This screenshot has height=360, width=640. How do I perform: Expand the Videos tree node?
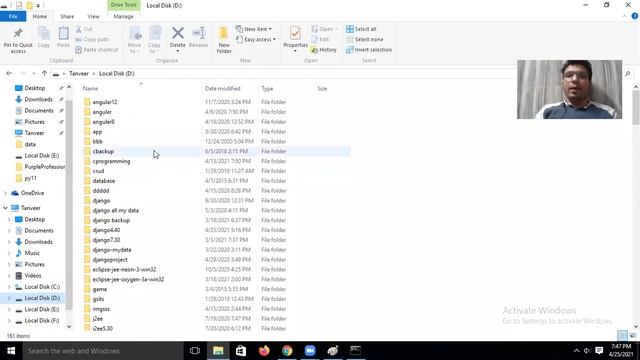[x=9, y=276]
